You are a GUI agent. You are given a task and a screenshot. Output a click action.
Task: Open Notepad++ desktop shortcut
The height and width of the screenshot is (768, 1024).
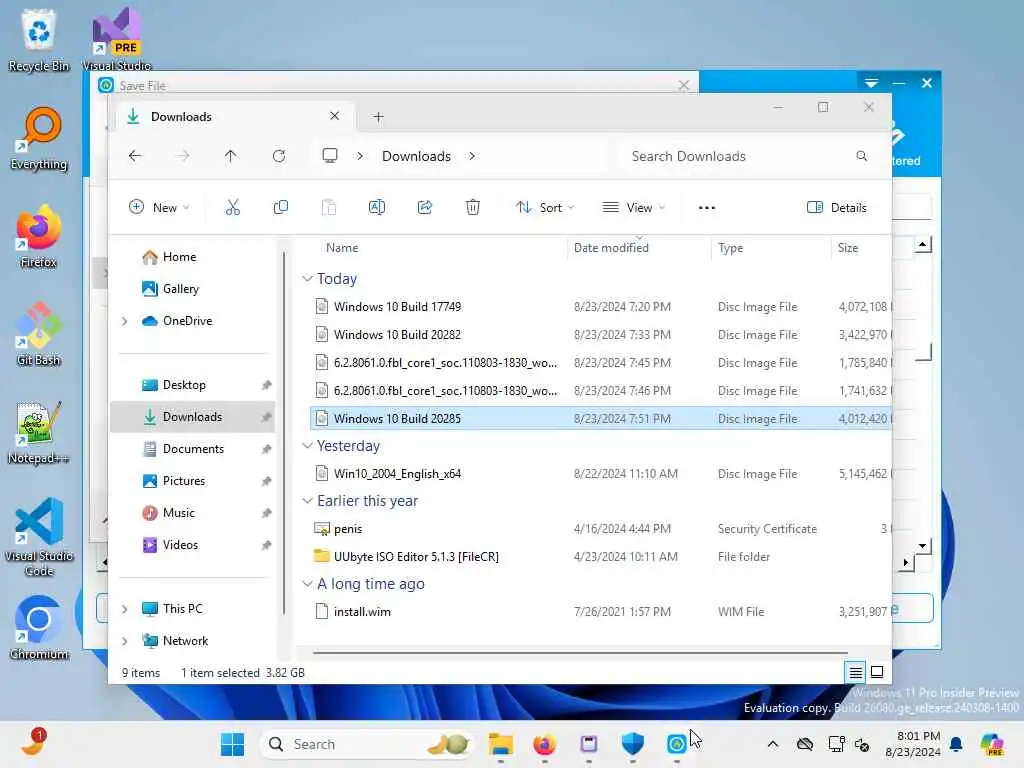pos(38,432)
